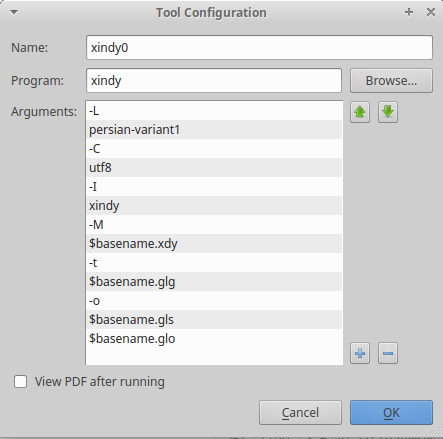
Task: Move selected argument up with green arrow
Action: click(360, 112)
